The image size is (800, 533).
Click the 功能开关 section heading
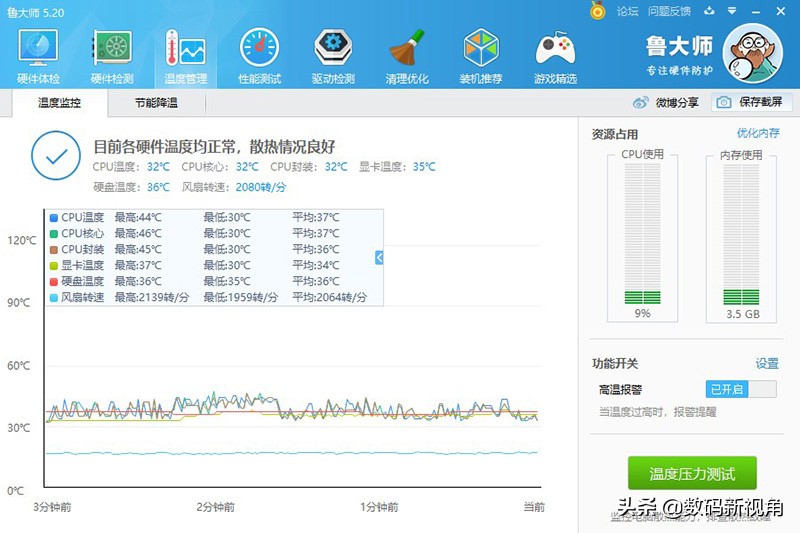tap(615, 363)
